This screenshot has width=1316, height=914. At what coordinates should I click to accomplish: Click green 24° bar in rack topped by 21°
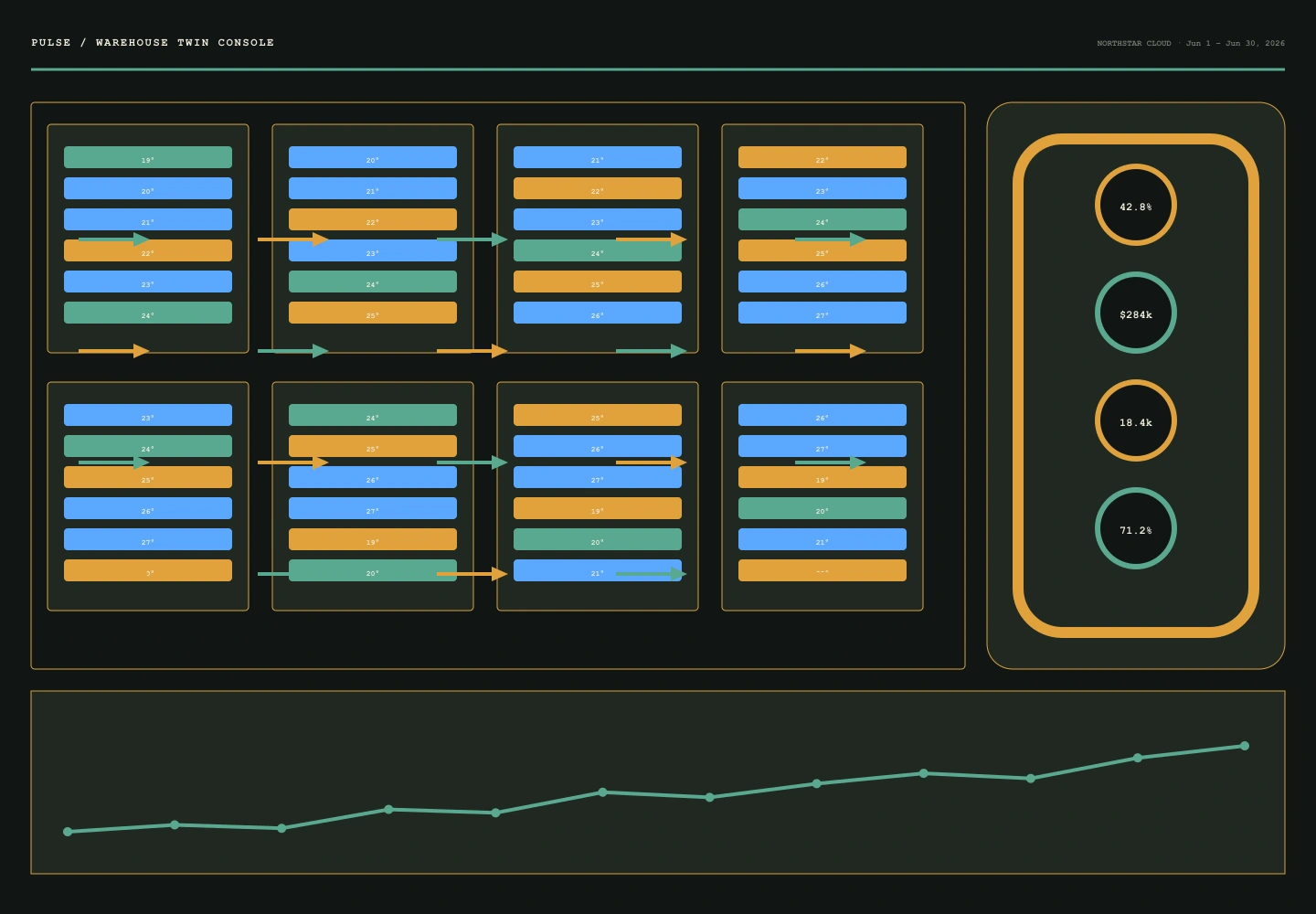(598, 250)
